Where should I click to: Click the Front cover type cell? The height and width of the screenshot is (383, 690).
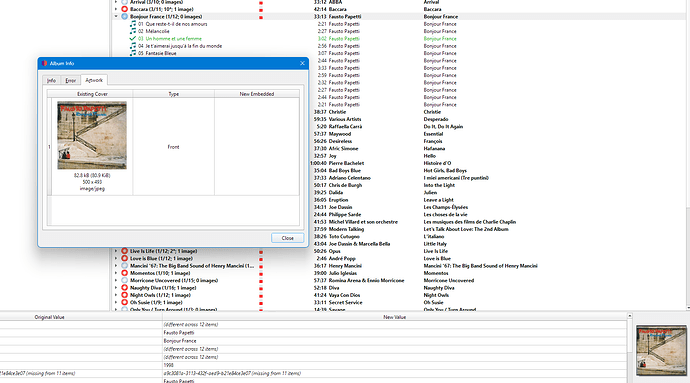173,147
